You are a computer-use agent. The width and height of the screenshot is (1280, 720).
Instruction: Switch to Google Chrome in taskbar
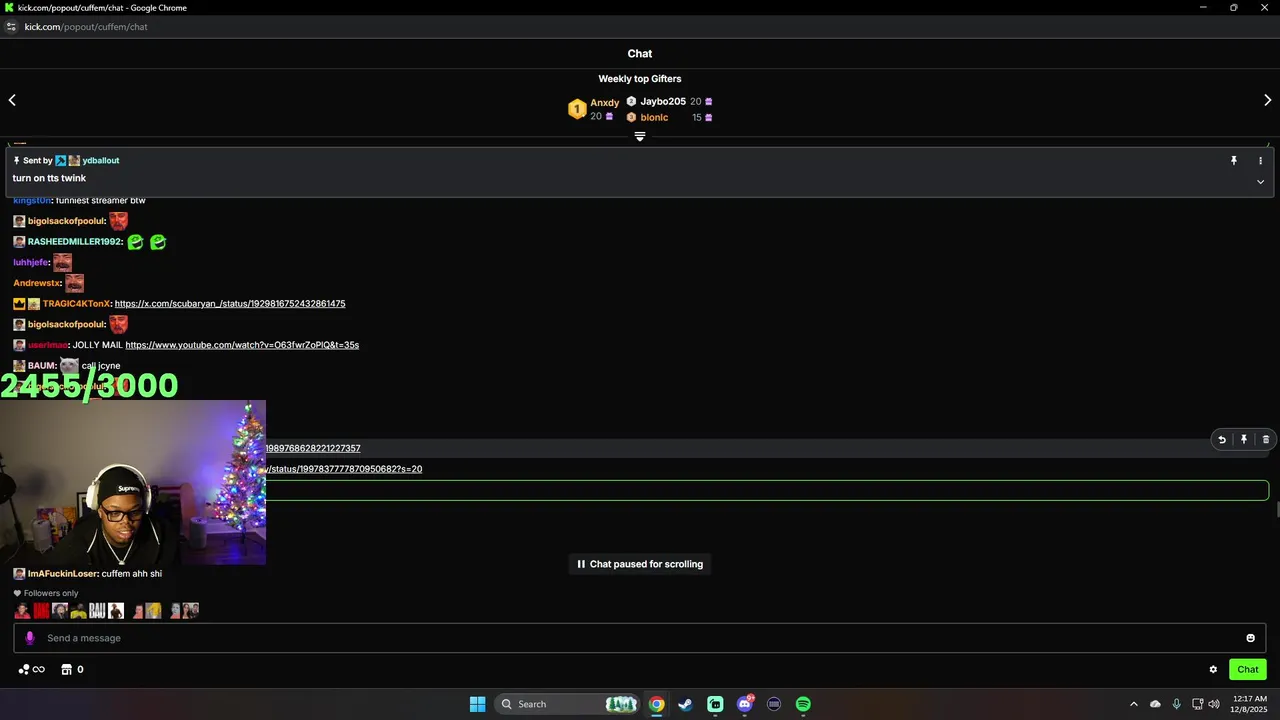click(656, 704)
